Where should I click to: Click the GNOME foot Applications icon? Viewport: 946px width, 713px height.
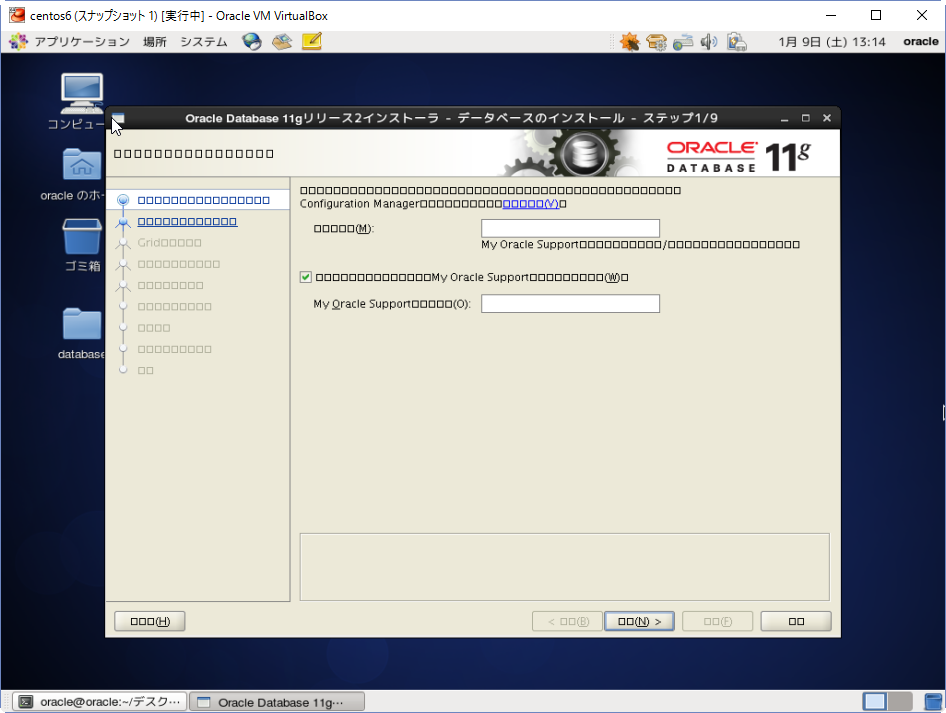pyautogui.click(x=19, y=42)
